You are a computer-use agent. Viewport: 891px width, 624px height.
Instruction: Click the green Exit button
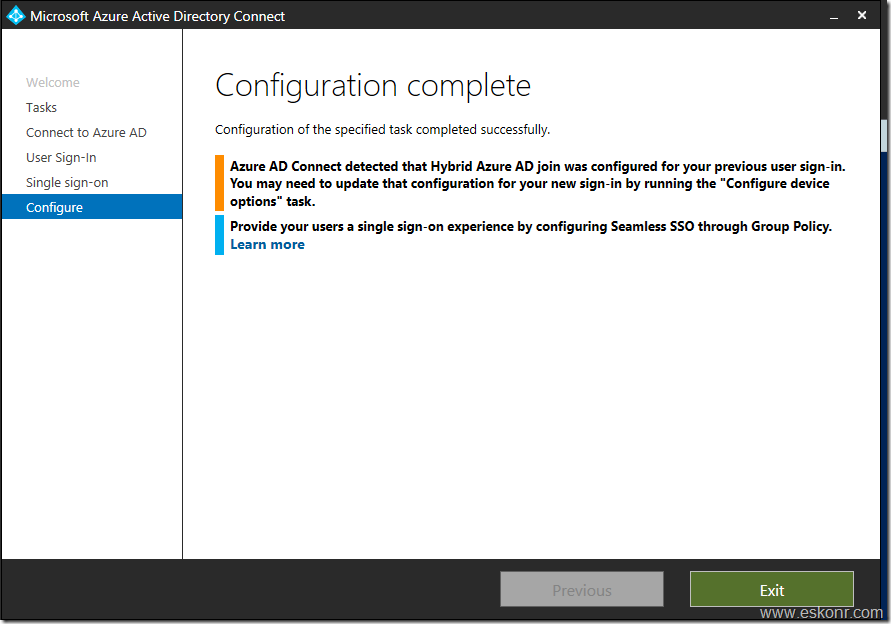click(x=772, y=590)
